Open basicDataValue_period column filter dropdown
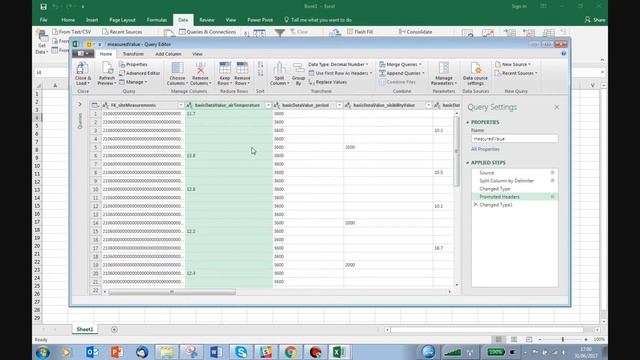This screenshot has height=360, width=640. coord(339,105)
